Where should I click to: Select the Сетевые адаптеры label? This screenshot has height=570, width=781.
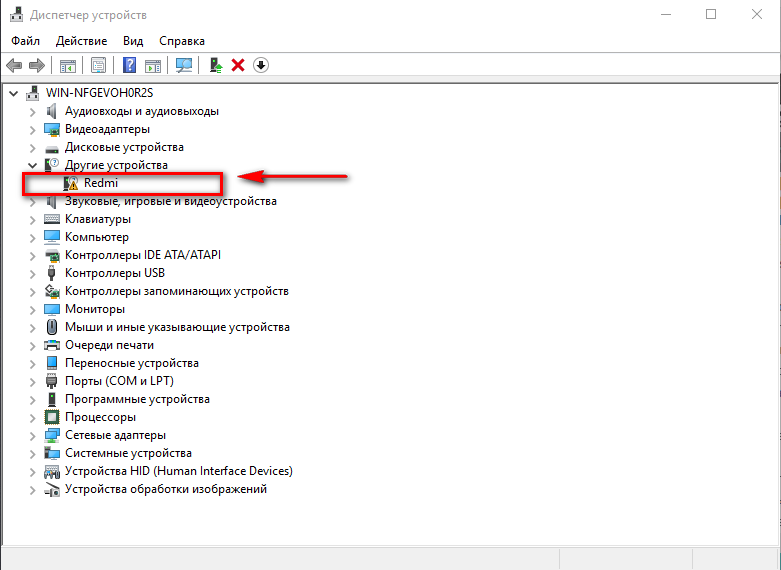(x=116, y=435)
